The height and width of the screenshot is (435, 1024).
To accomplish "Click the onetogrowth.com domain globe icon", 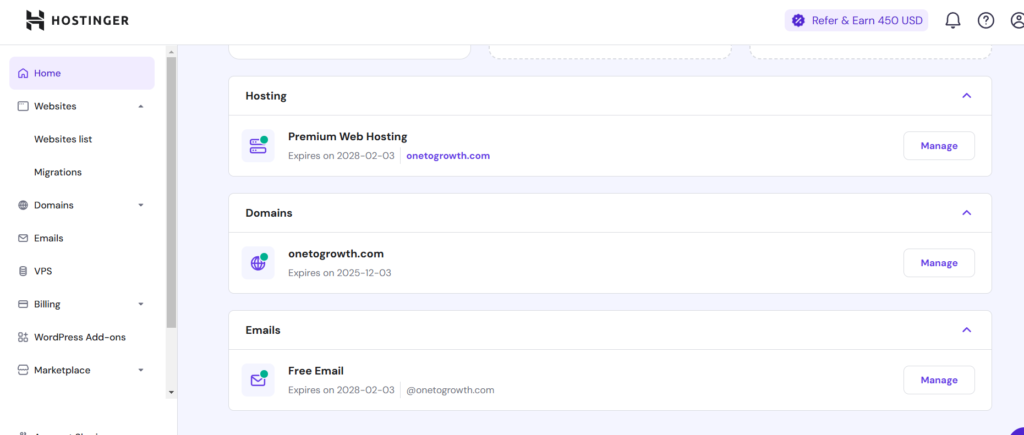I will pos(257,263).
